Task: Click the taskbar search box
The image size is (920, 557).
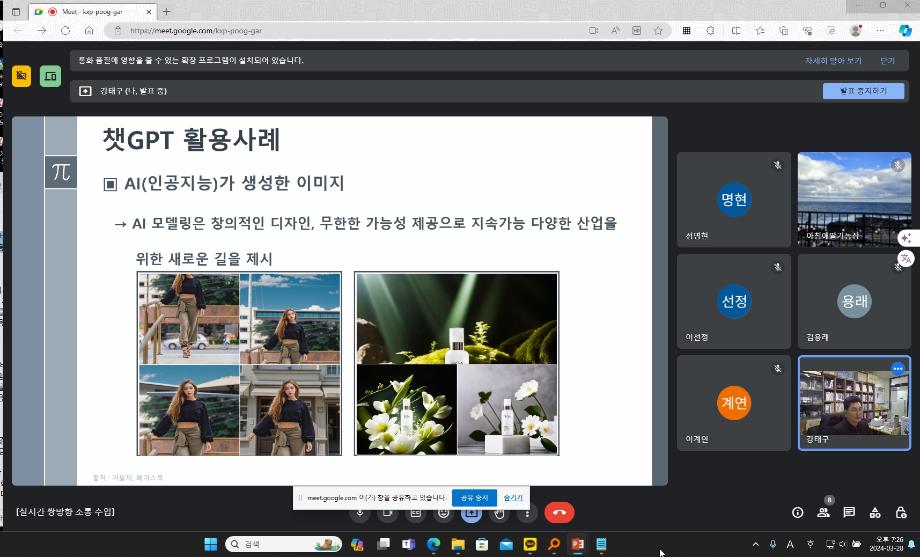Action: (285, 544)
